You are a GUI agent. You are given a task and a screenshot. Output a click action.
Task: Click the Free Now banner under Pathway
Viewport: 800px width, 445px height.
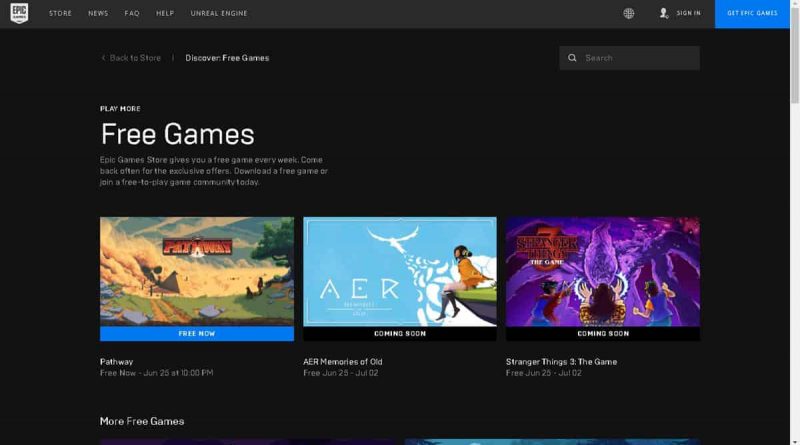[197, 334]
